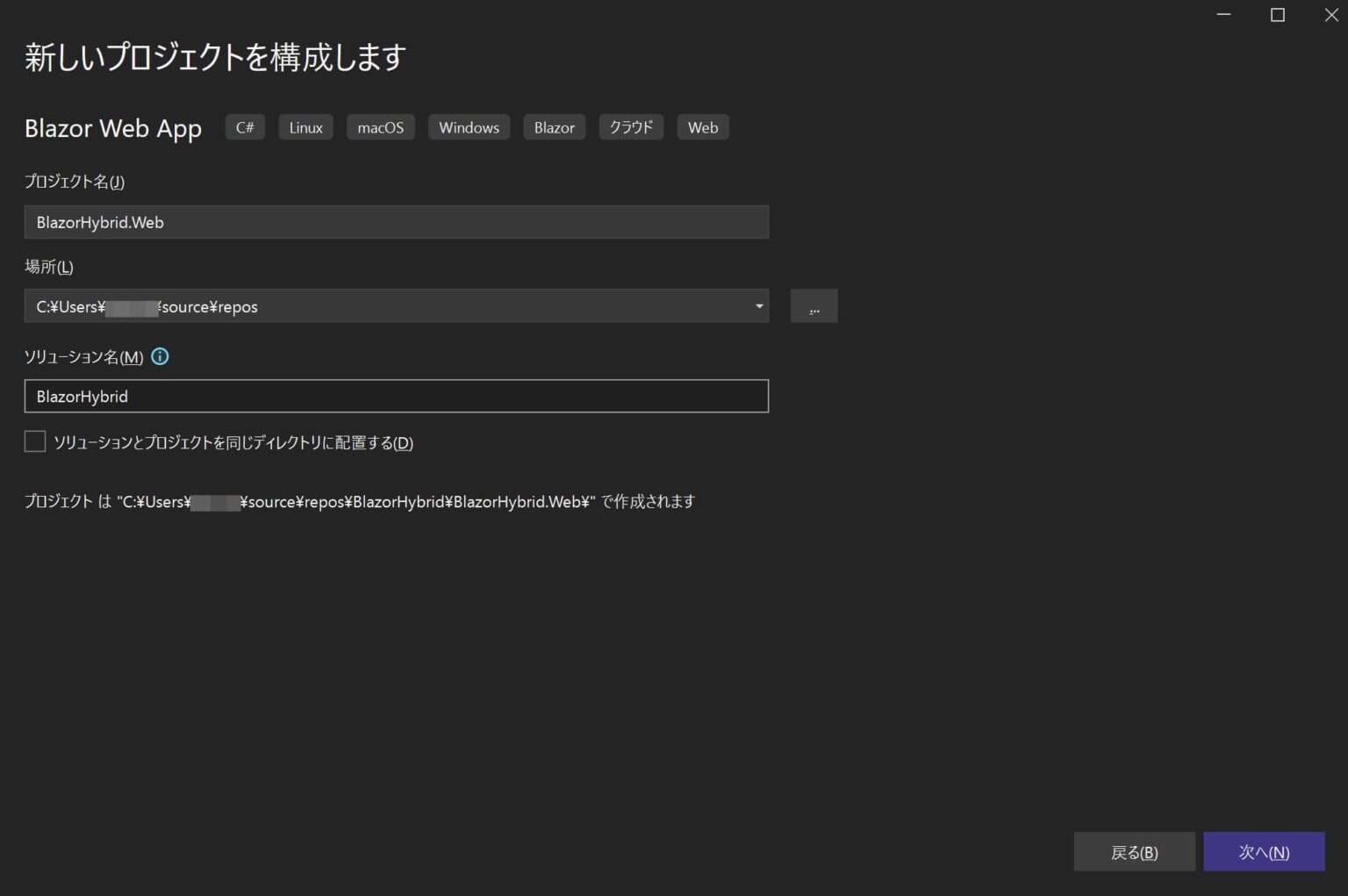Enable placing solution and project in same directory

pyautogui.click(x=35, y=441)
